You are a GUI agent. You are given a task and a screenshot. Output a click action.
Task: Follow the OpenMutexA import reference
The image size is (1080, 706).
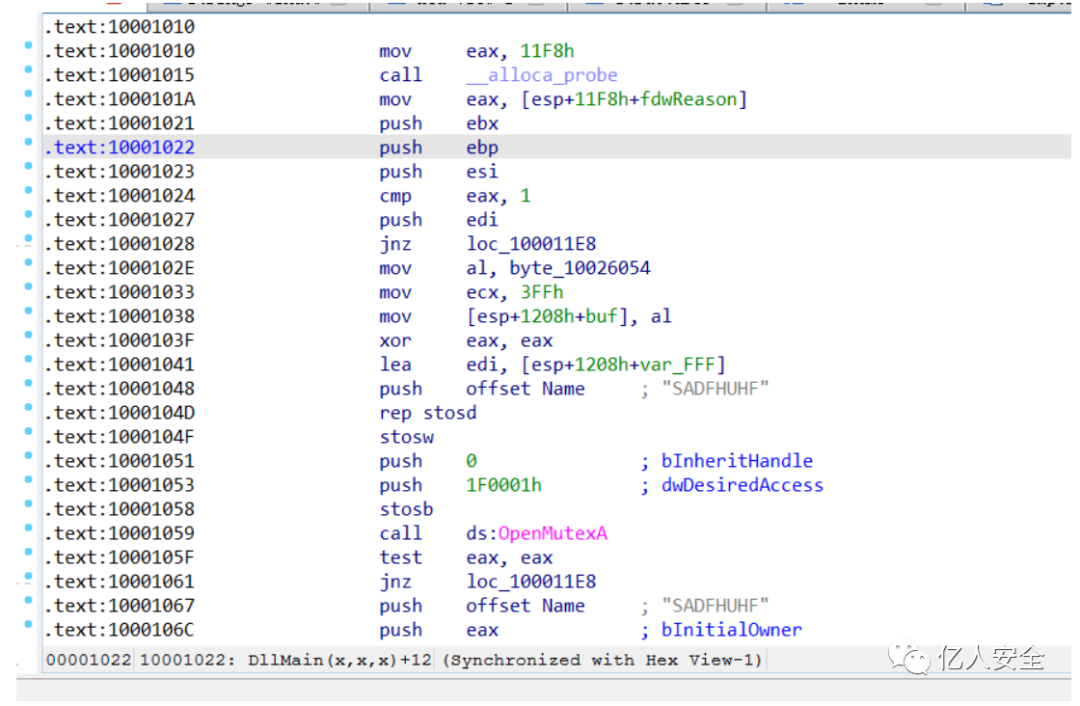pos(552,534)
